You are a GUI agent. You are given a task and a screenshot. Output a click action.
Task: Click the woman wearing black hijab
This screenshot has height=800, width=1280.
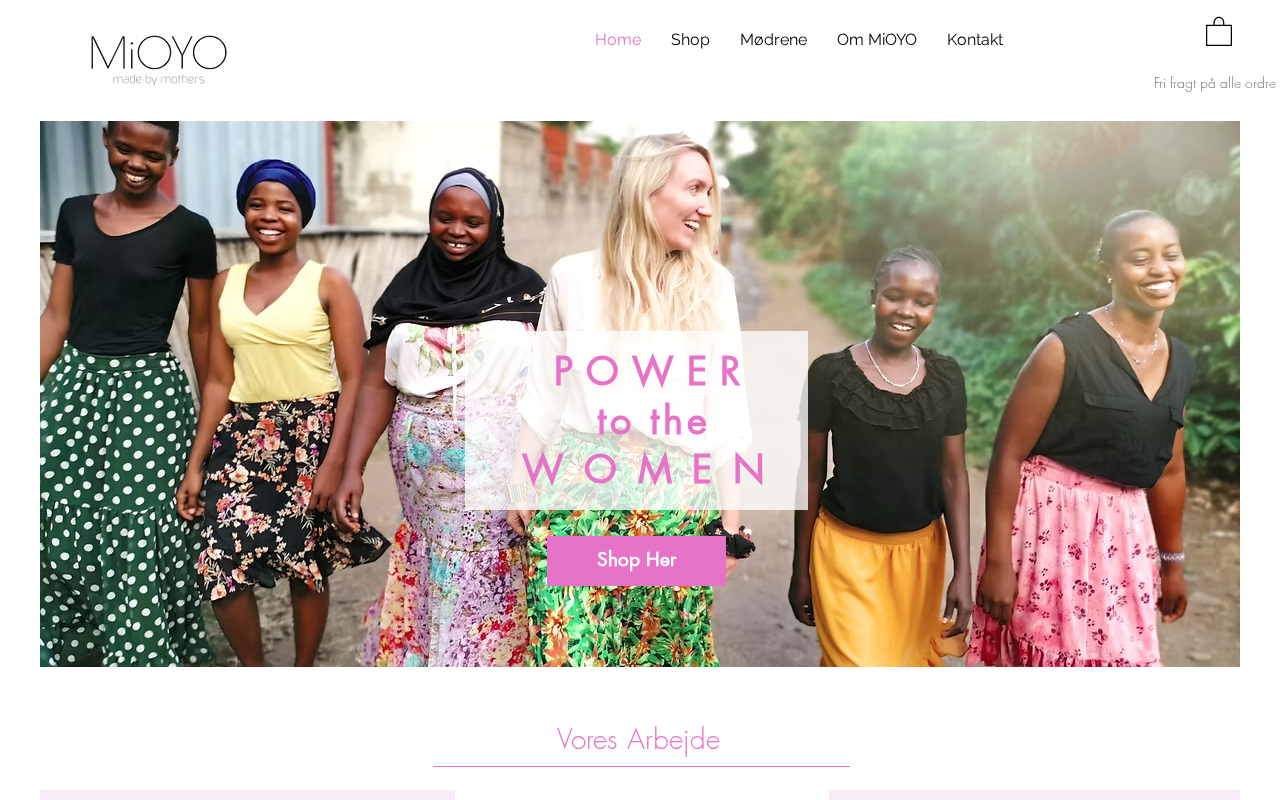click(x=455, y=420)
